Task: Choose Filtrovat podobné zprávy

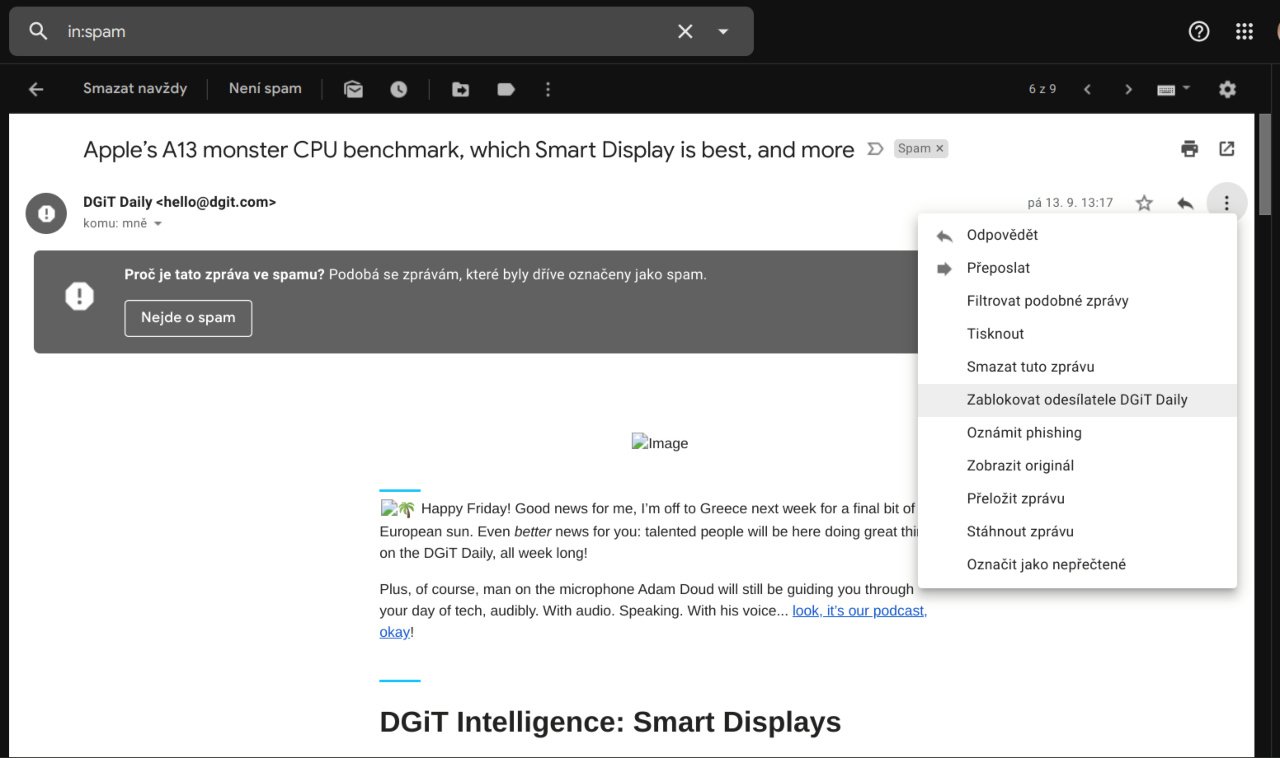Action: (x=1077, y=301)
